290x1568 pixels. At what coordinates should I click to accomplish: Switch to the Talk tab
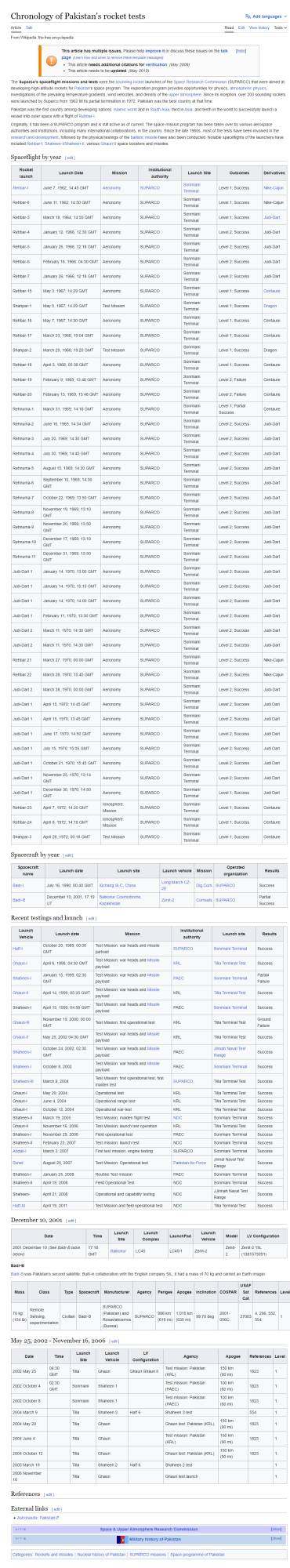29,27
